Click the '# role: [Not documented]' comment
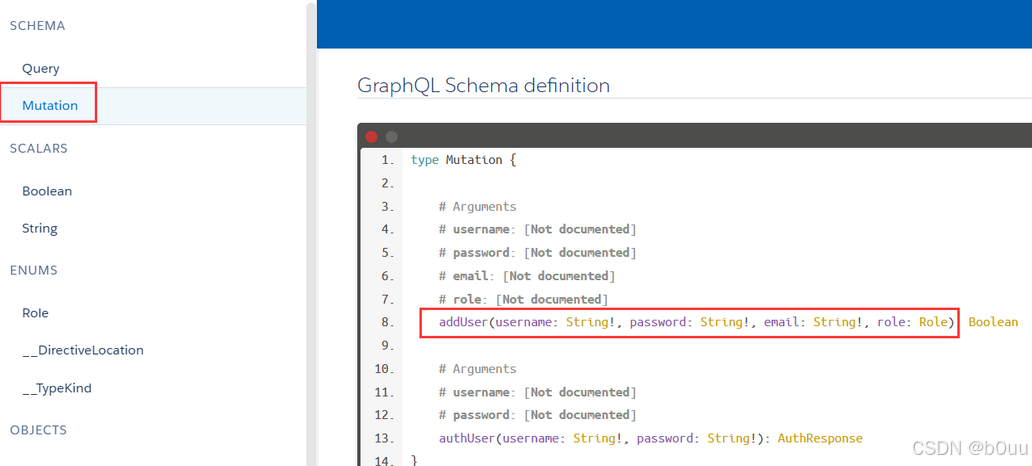Screen dimensions: 1032x466 523,299
